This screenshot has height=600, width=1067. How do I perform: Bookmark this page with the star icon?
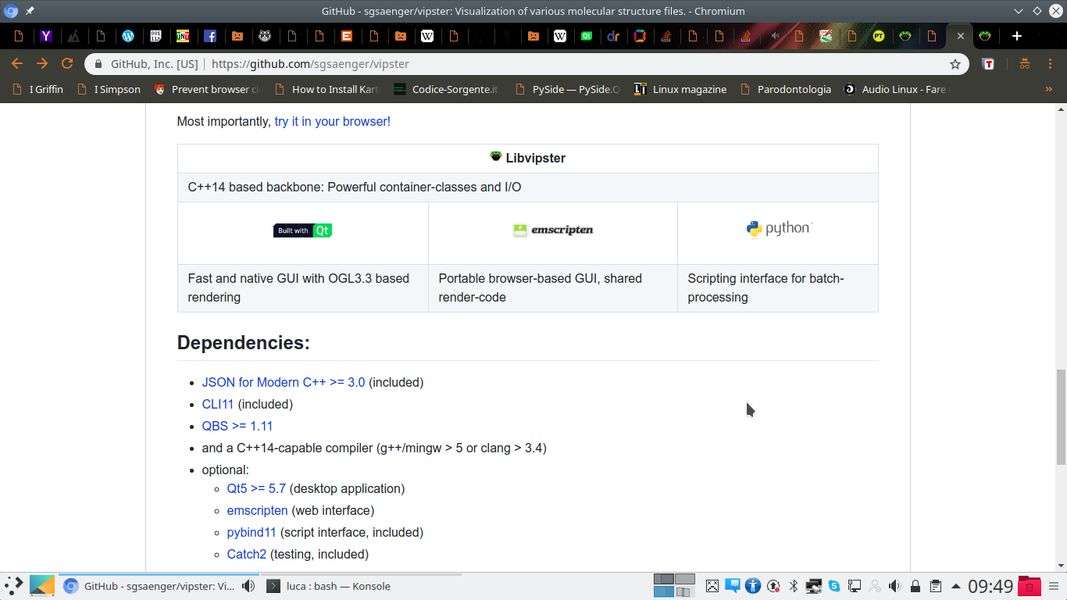click(x=955, y=64)
